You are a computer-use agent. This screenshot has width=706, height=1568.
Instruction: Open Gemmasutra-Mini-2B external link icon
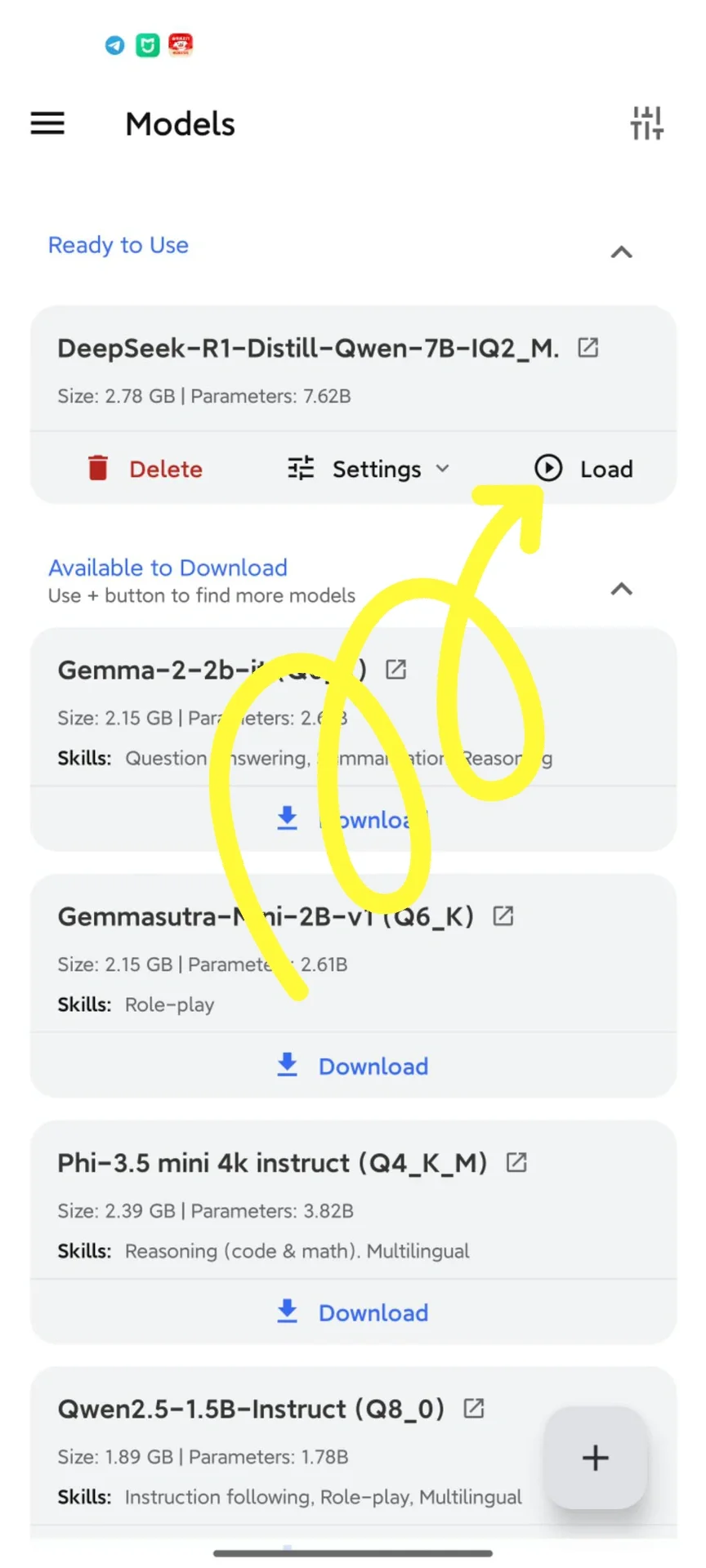pos(503,916)
